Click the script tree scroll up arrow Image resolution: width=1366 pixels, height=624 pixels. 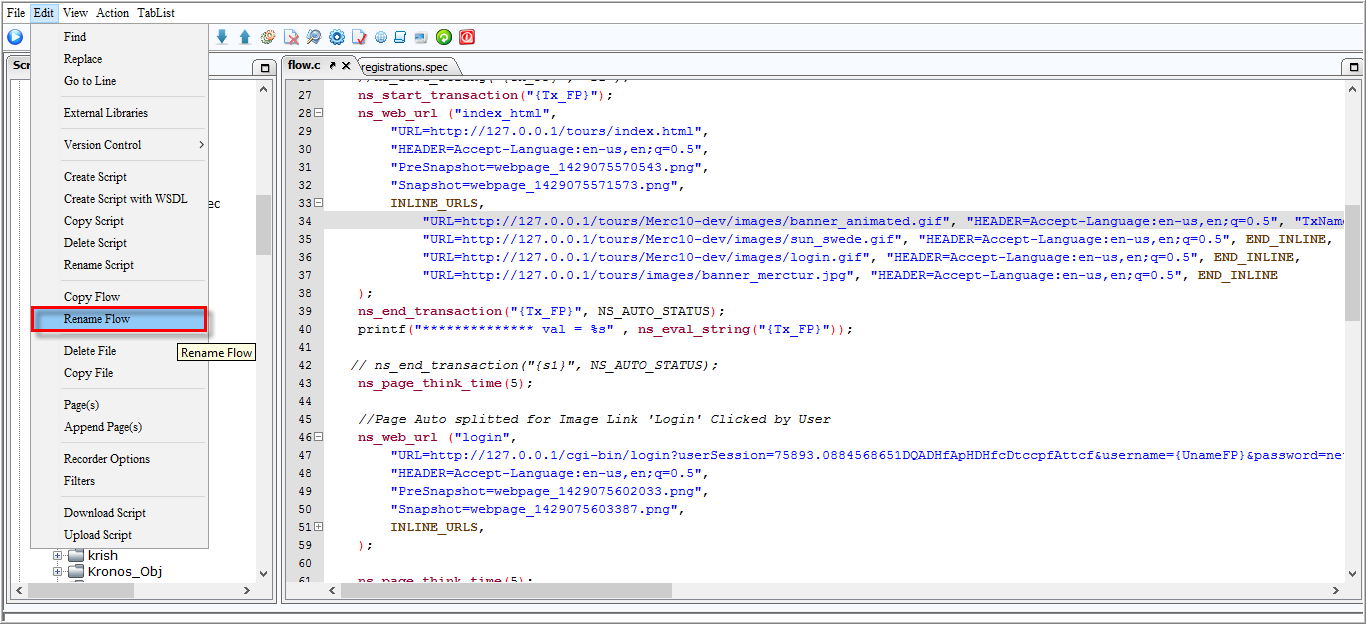(264, 88)
